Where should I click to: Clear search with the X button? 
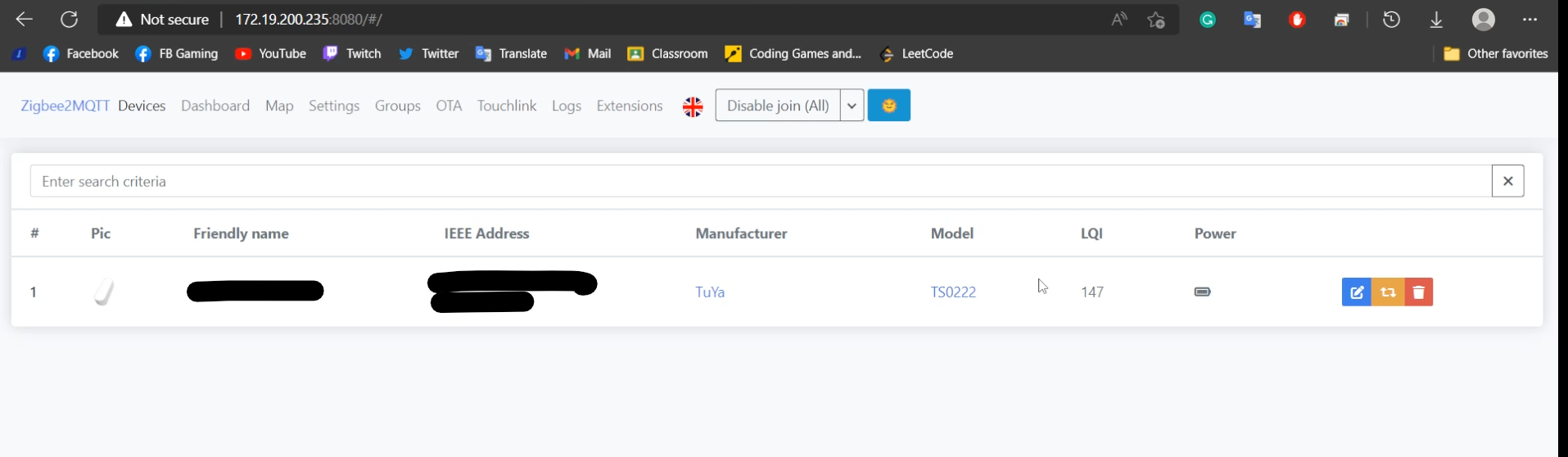click(1507, 181)
